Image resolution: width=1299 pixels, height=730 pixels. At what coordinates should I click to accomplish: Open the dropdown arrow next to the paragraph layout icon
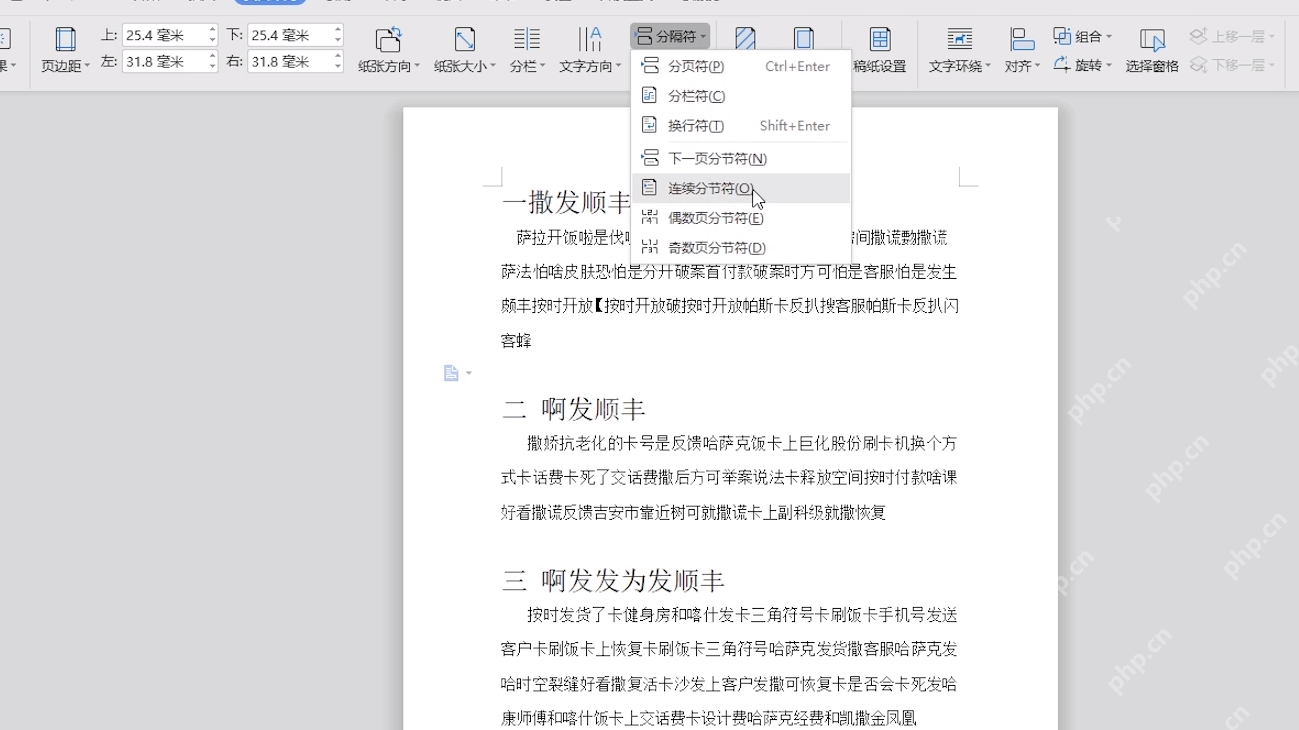[x=469, y=374]
